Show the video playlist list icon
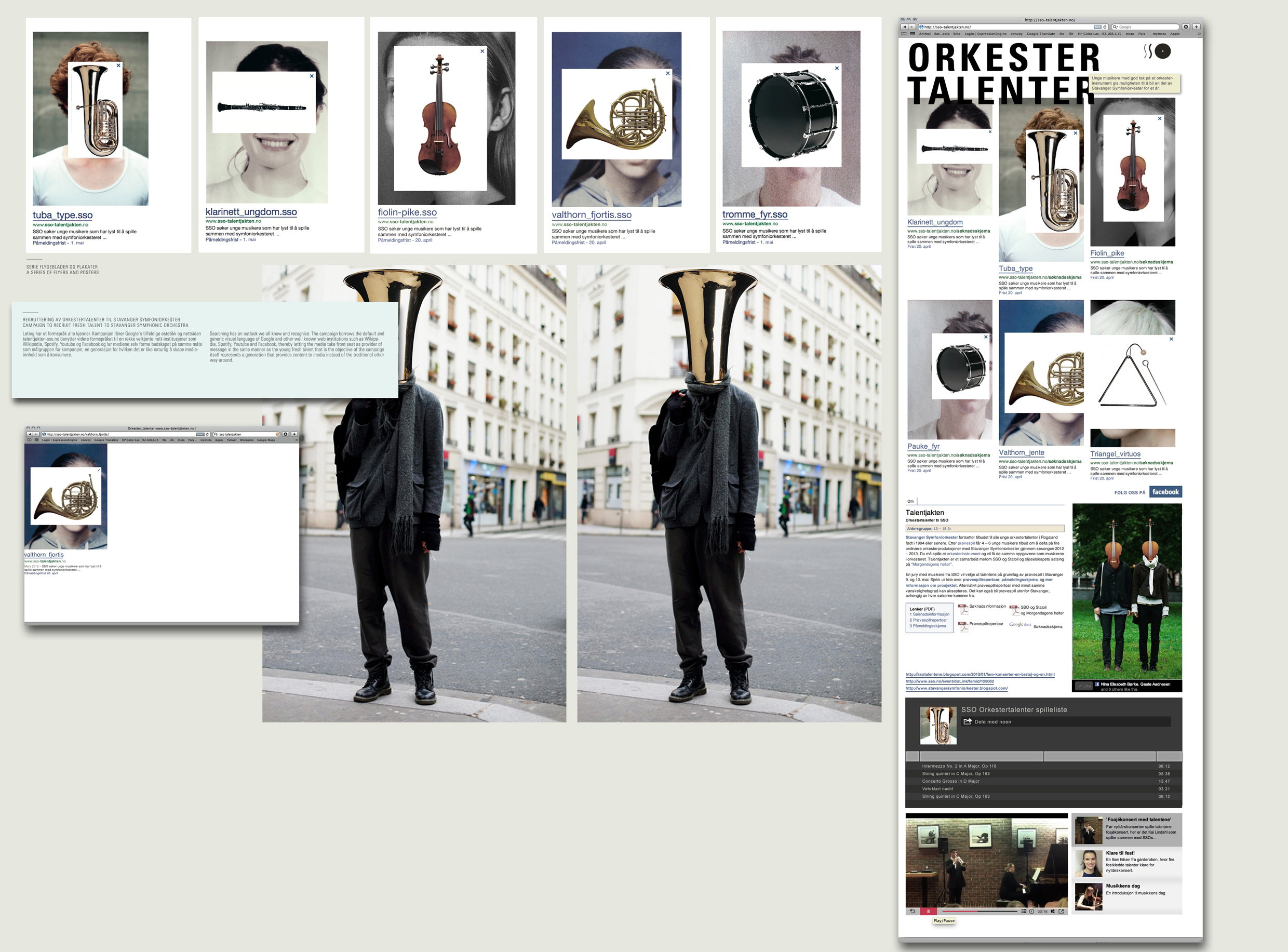 pyautogui.click(x=1024, y=911)
